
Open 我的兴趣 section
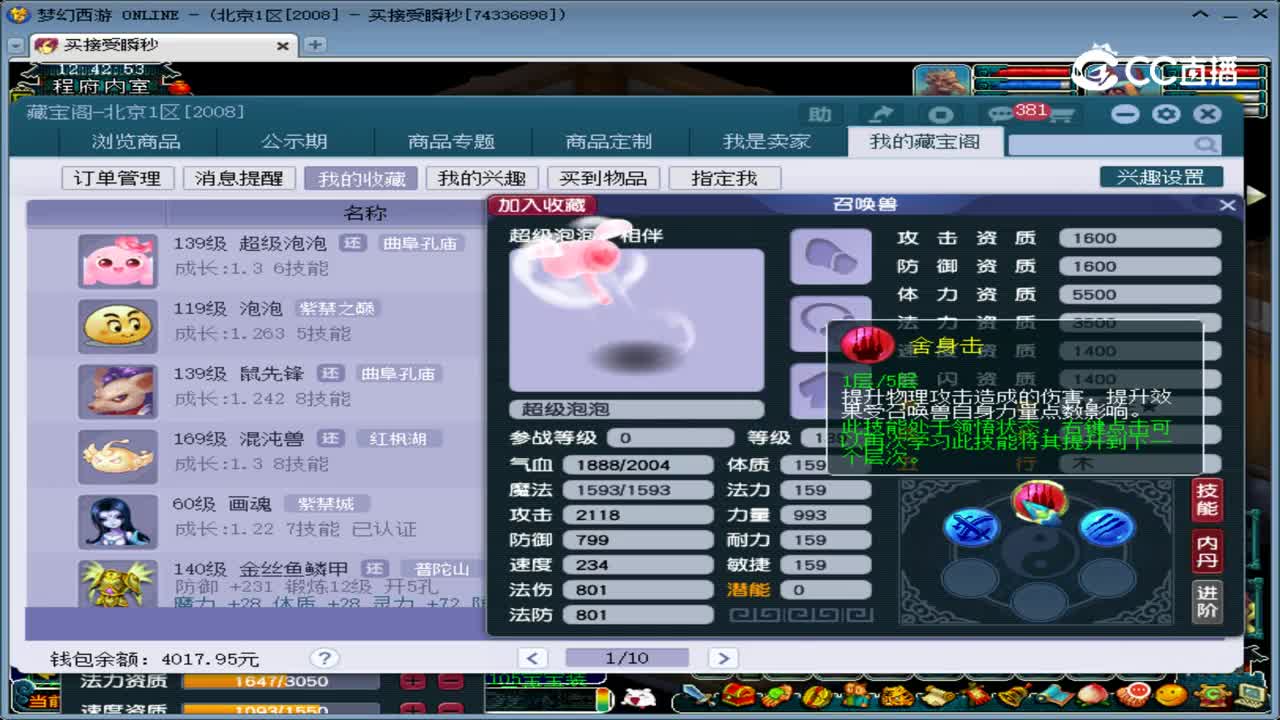pos(482,178)
